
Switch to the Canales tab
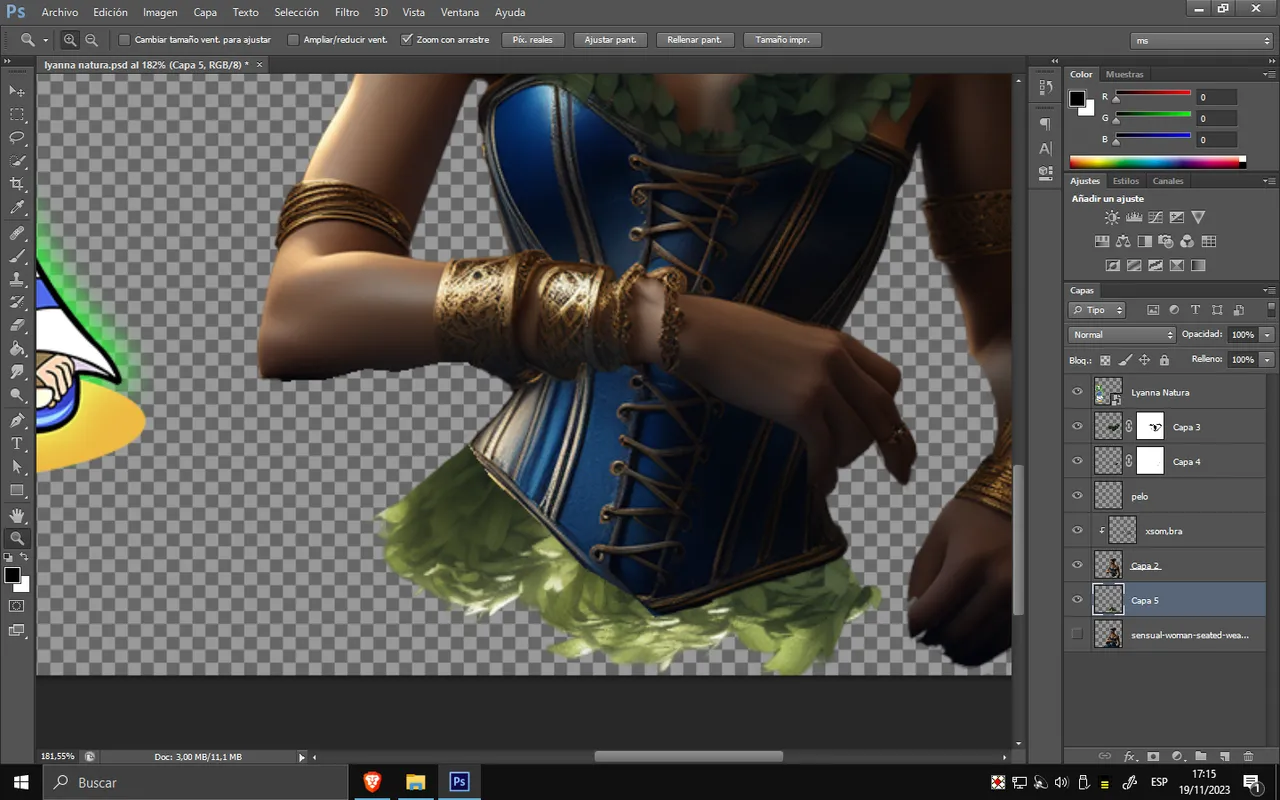click(1168, 181)
